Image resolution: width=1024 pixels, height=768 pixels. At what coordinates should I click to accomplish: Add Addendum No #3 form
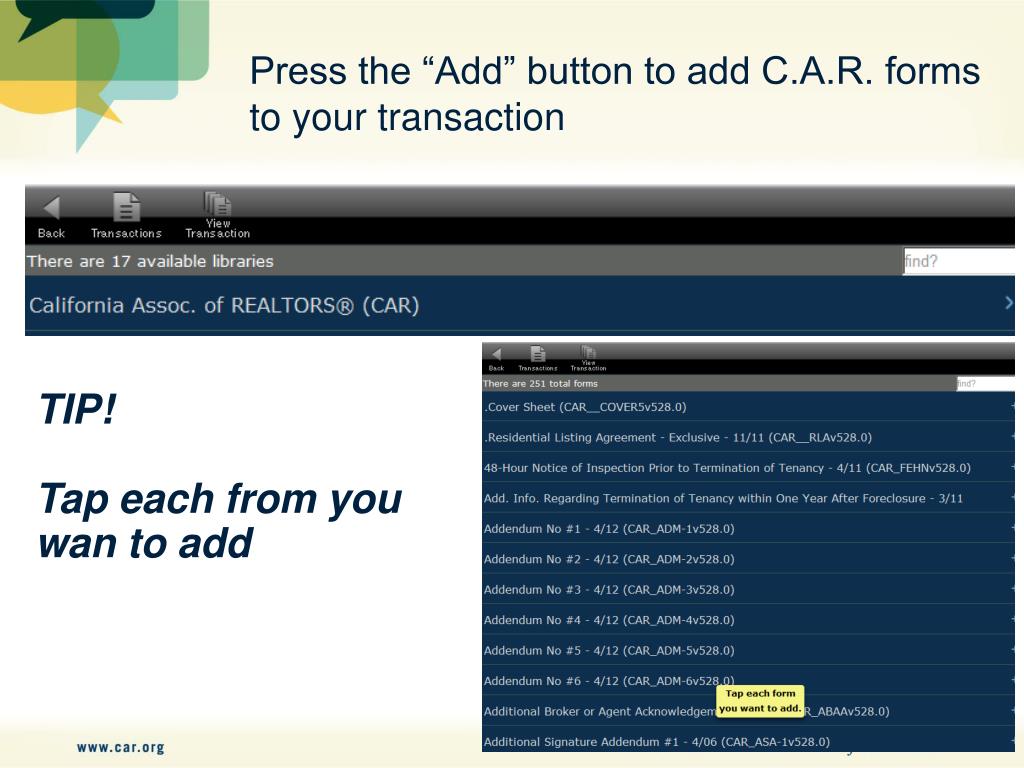tap(748, 590)
